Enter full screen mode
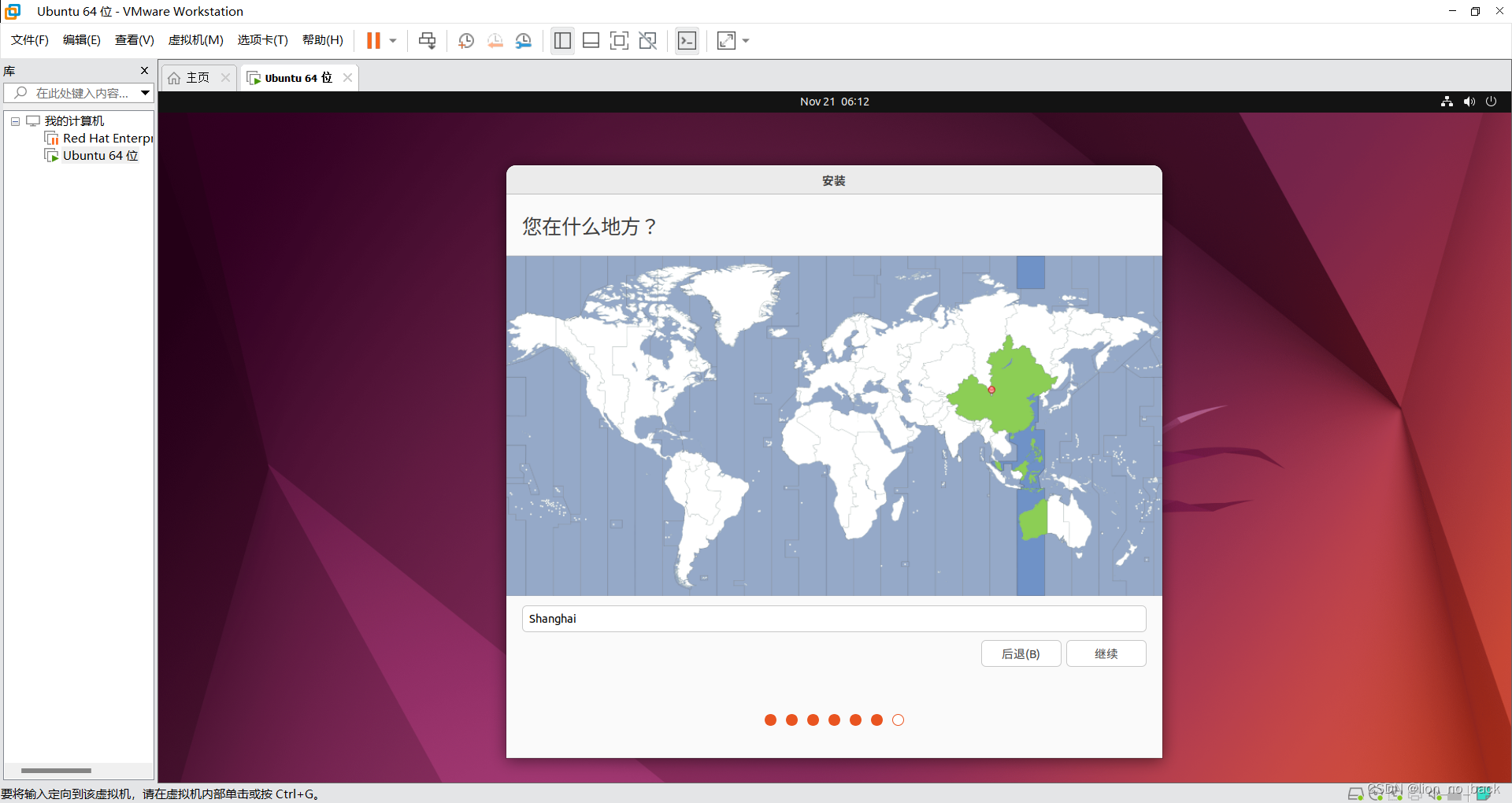This screenshot has height=803, width=1512. click(x=619, y=40)
